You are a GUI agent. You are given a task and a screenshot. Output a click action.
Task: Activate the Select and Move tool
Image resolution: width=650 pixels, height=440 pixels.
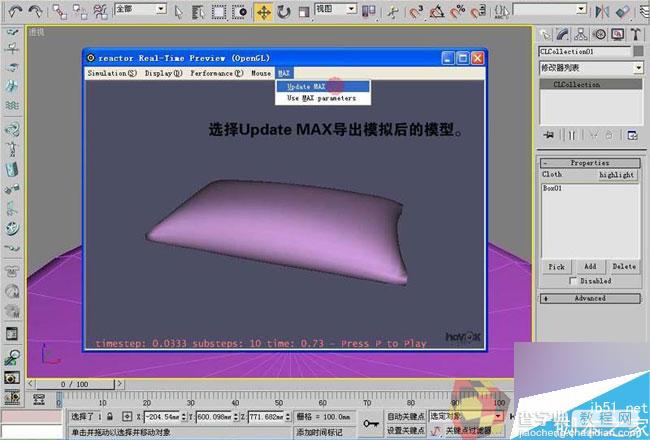tap(264, 12)
